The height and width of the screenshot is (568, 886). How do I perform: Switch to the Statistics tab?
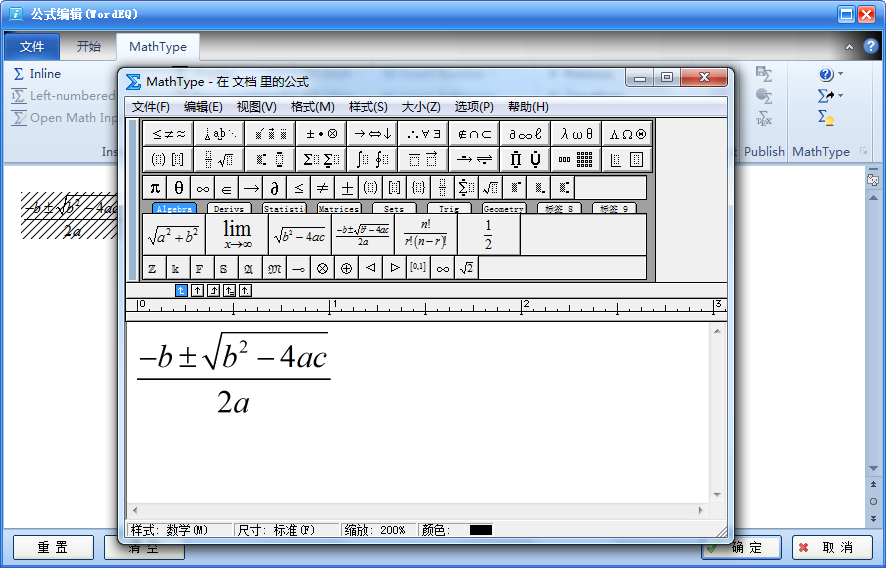click(284, 209)
